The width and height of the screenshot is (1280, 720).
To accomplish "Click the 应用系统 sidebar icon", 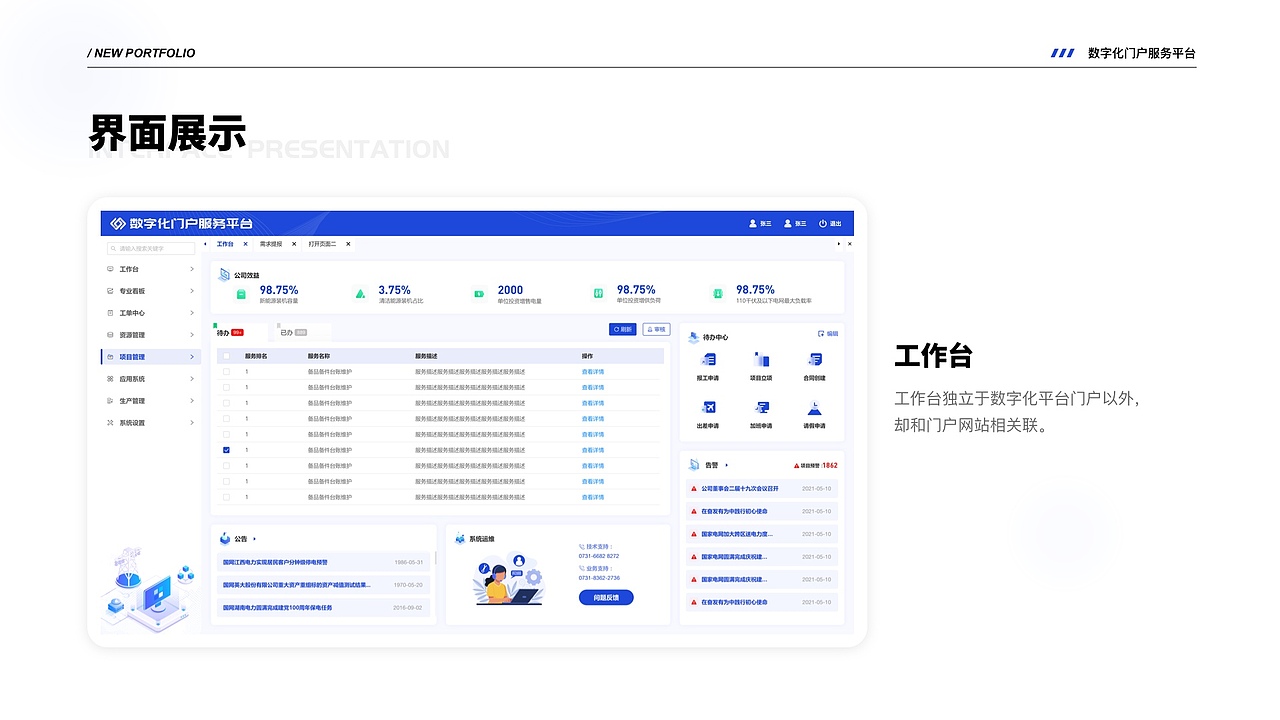I will click(110, 379).
